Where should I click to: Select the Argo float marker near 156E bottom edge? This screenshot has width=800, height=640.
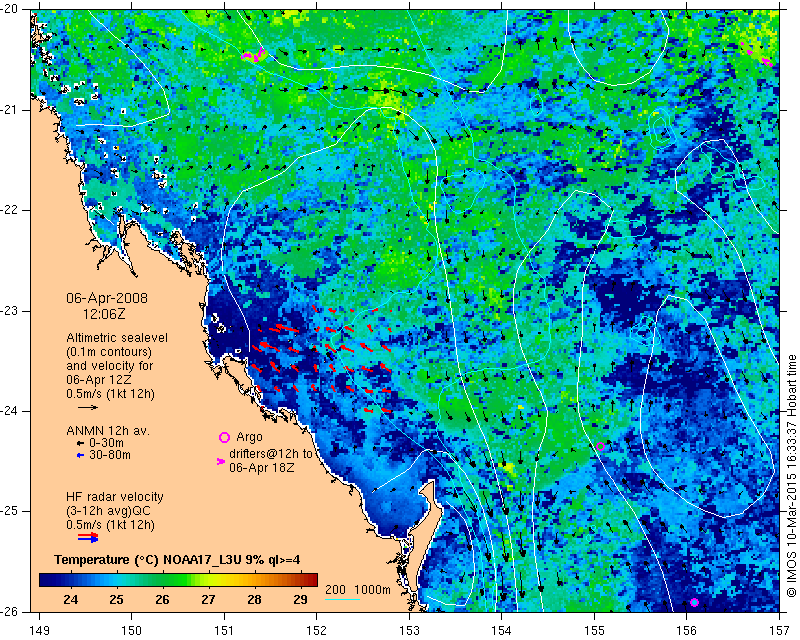(x=694, y=602)
